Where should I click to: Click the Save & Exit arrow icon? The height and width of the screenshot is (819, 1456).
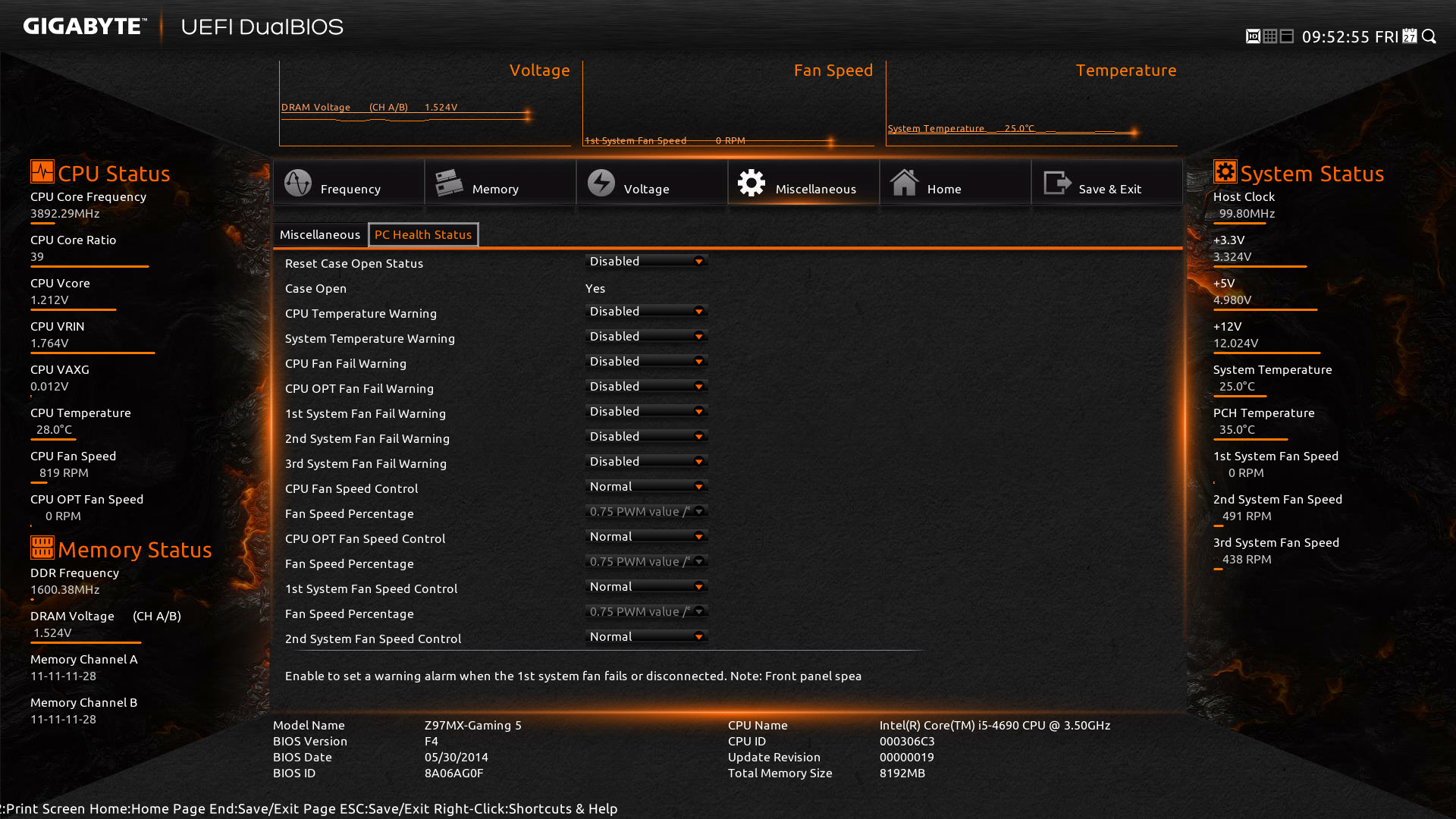tap(1057, 183)
